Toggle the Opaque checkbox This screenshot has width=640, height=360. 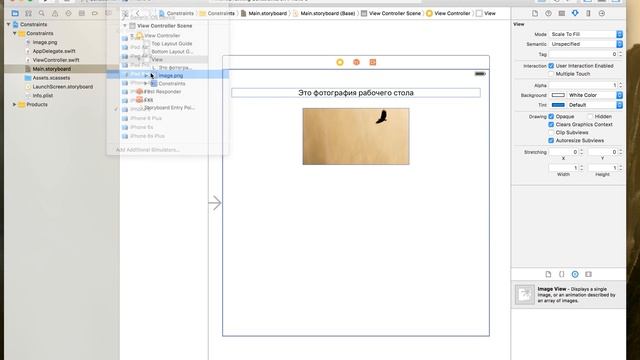tap(551, 116)
